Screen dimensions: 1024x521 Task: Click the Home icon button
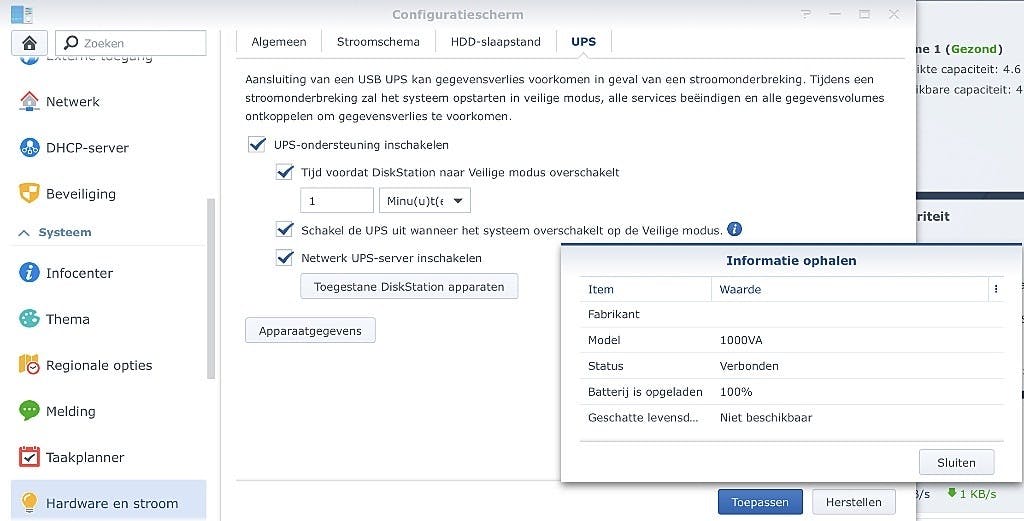pos(29,43)
